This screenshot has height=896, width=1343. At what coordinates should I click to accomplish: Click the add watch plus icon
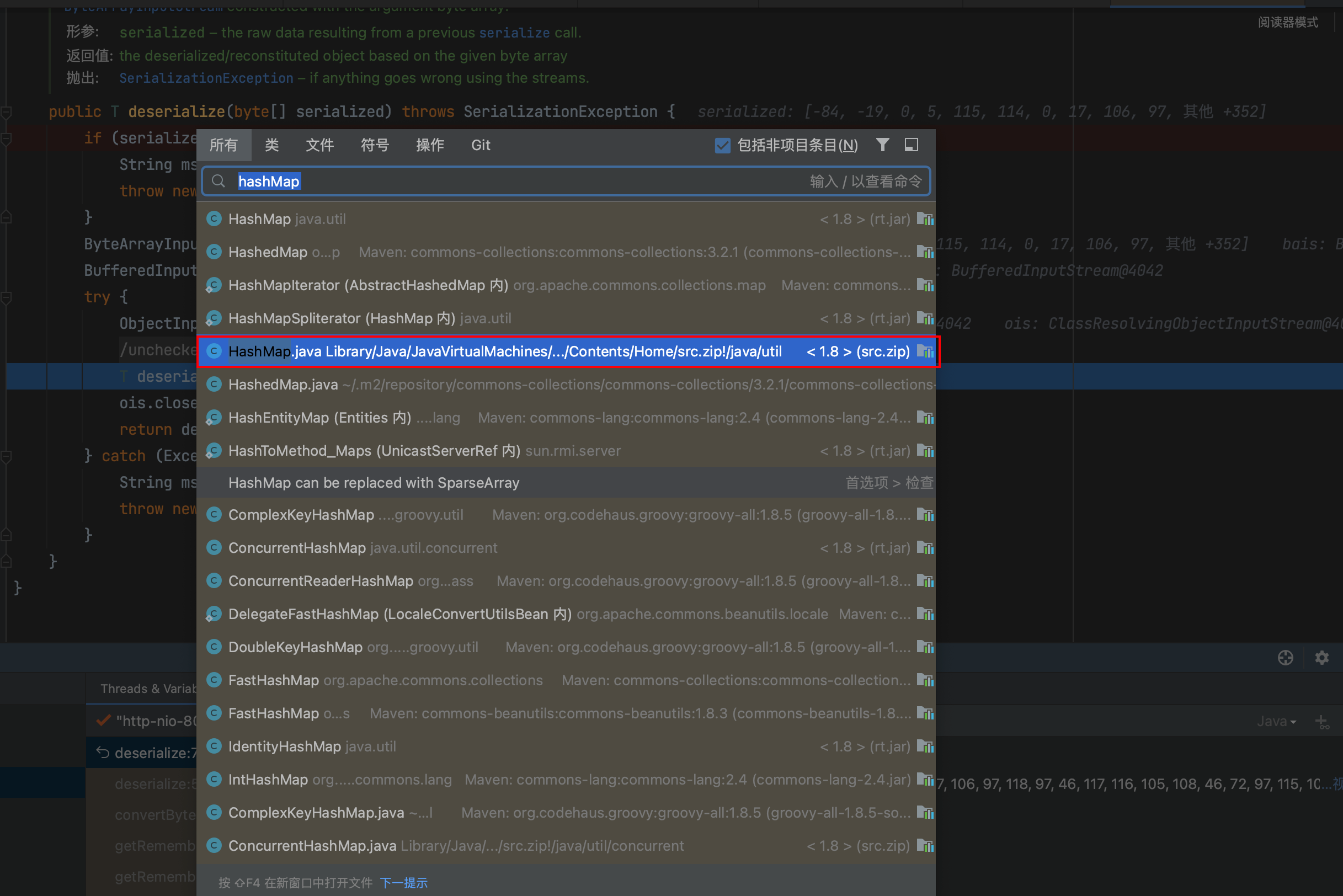(x=1322, y=721)
